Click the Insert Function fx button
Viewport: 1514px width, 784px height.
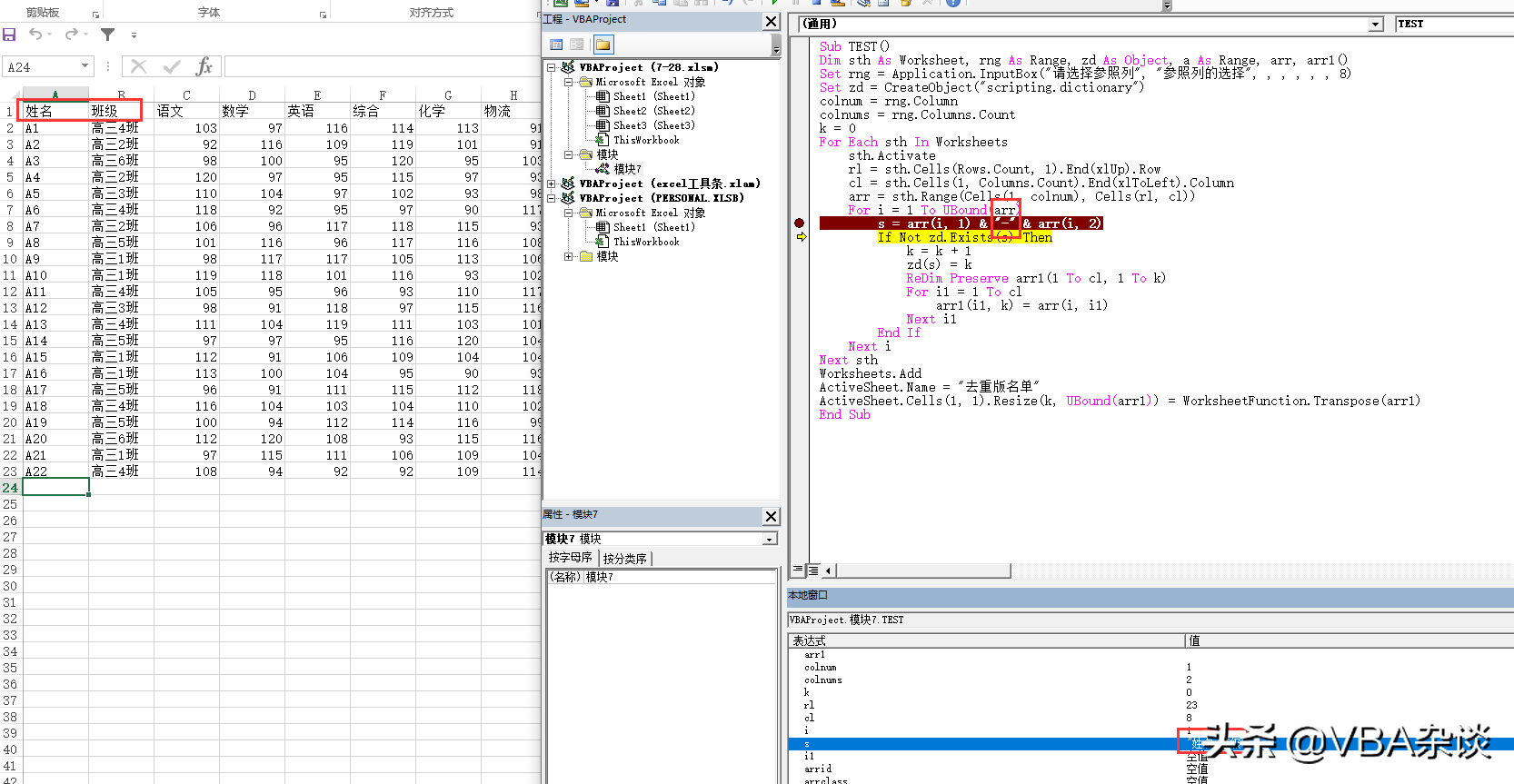[204, 66]
